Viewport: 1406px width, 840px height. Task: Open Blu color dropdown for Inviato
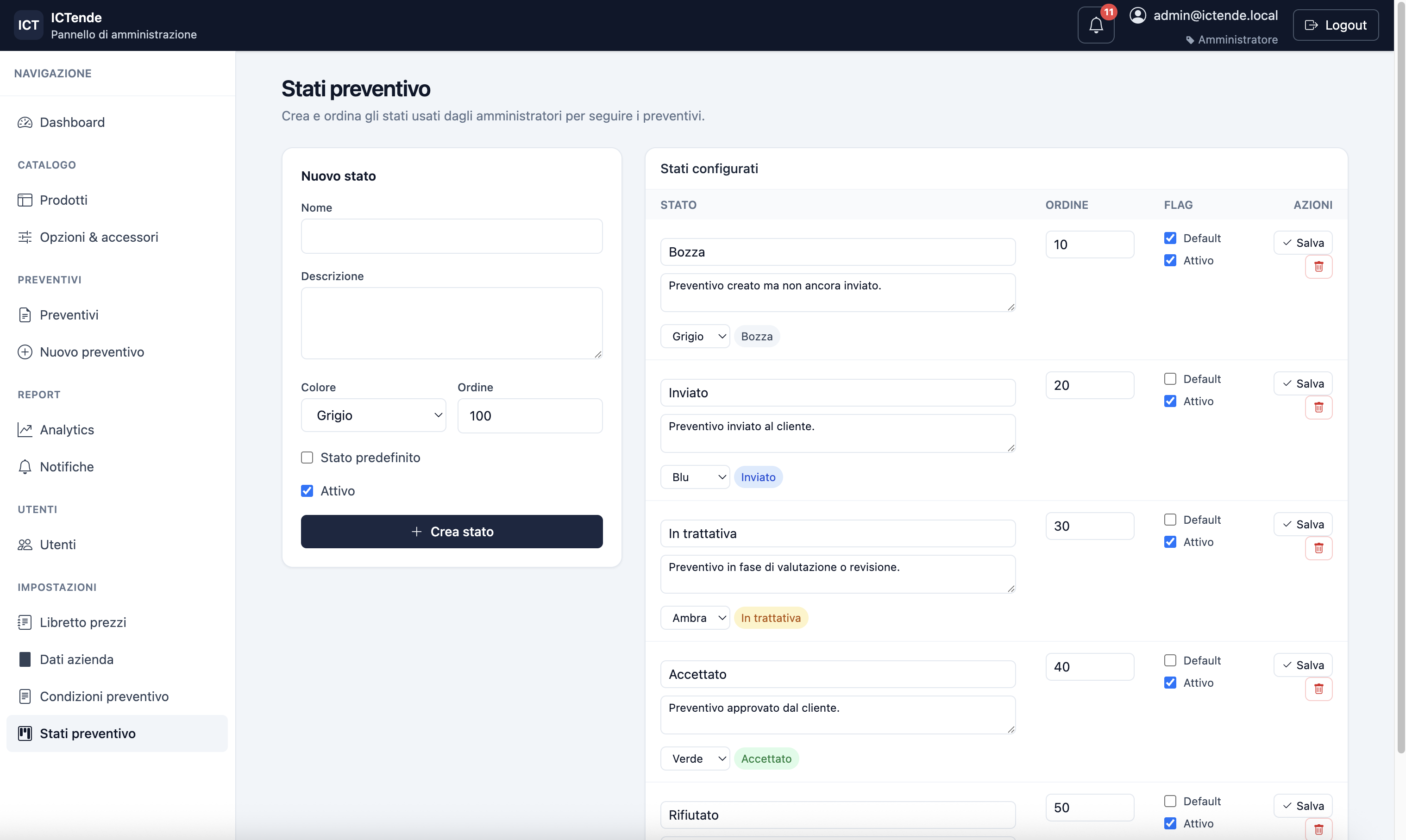click(695, 477)
